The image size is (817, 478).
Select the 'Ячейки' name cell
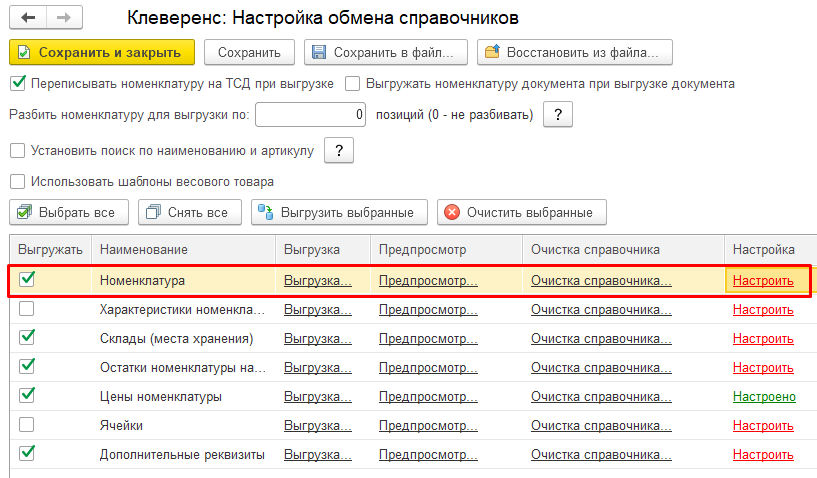tap(183, 426)
